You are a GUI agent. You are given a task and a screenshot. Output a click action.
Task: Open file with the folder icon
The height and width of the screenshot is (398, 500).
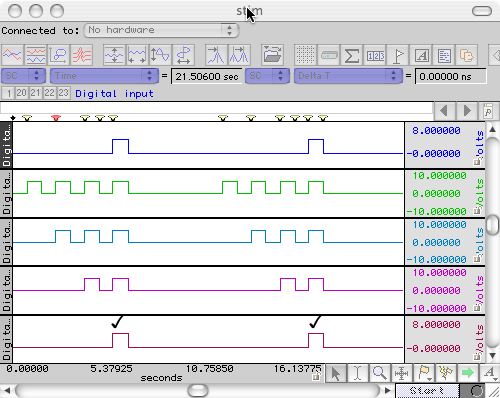[x=272, y=55]
